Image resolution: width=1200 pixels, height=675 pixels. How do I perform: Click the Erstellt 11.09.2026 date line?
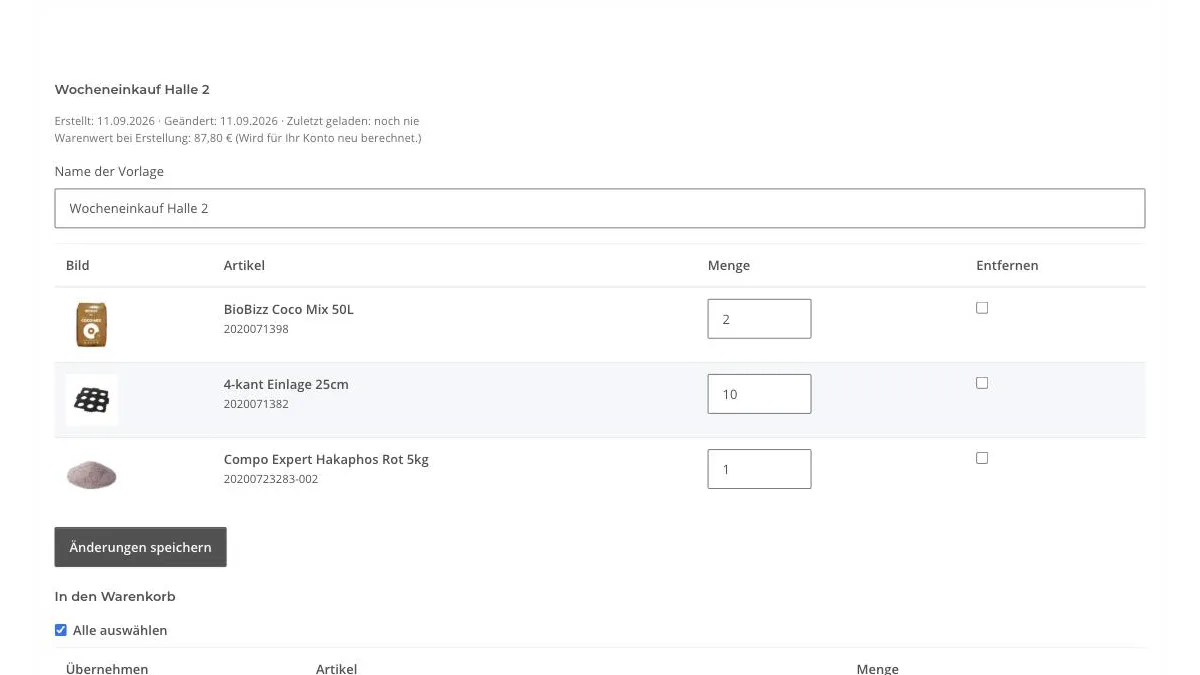tap(237, 121)
